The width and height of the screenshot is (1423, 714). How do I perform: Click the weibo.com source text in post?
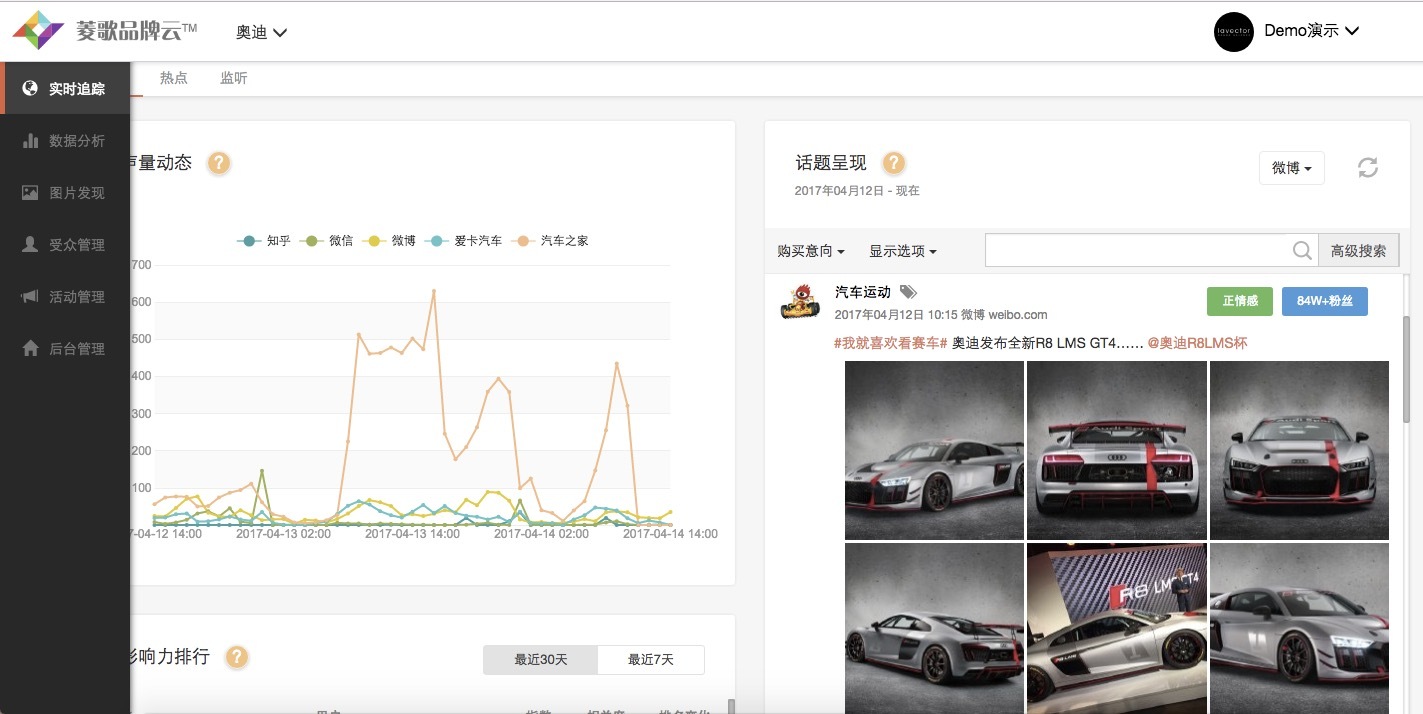click(1018, 314)
